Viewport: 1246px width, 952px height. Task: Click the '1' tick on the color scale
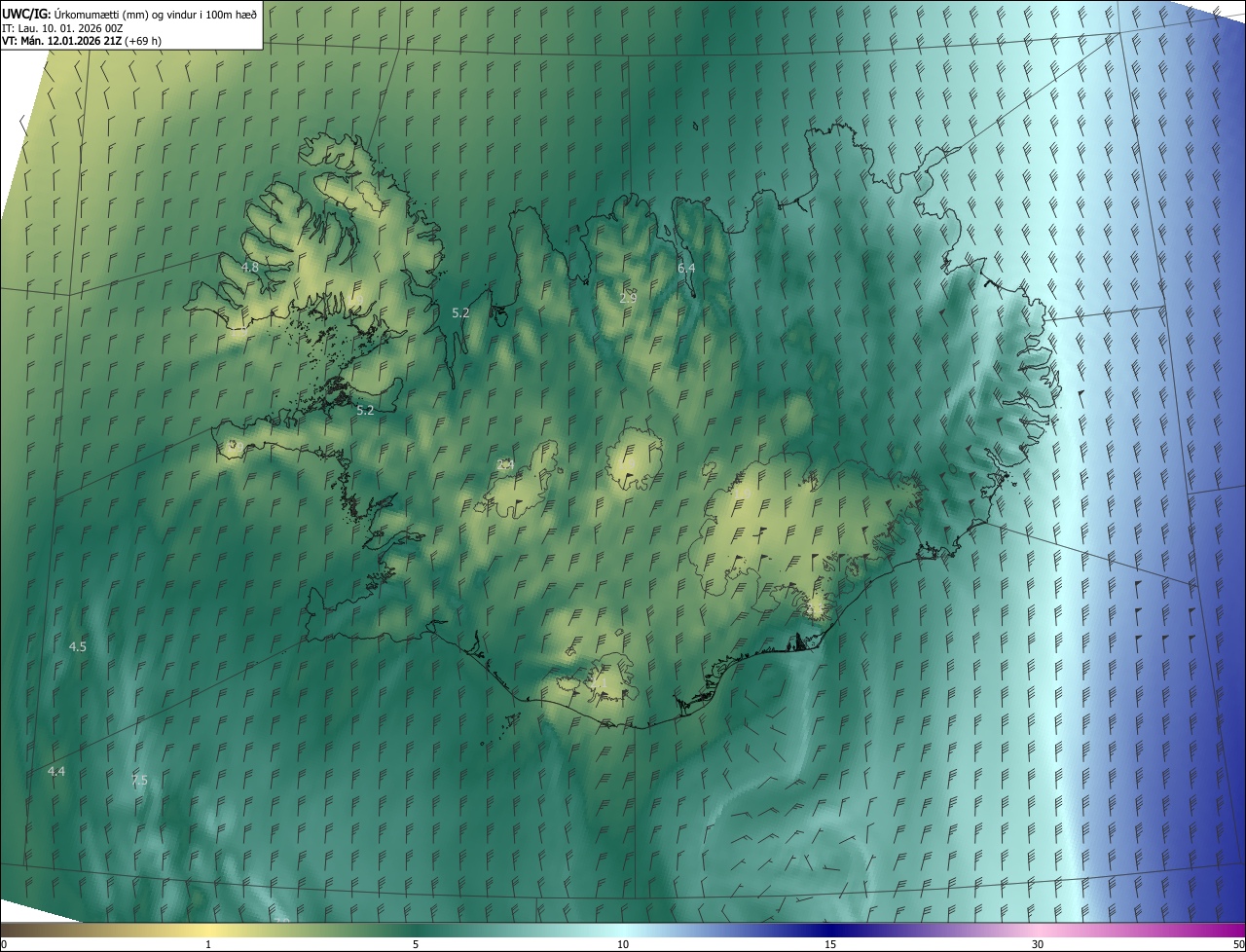[x=208, y=944]
